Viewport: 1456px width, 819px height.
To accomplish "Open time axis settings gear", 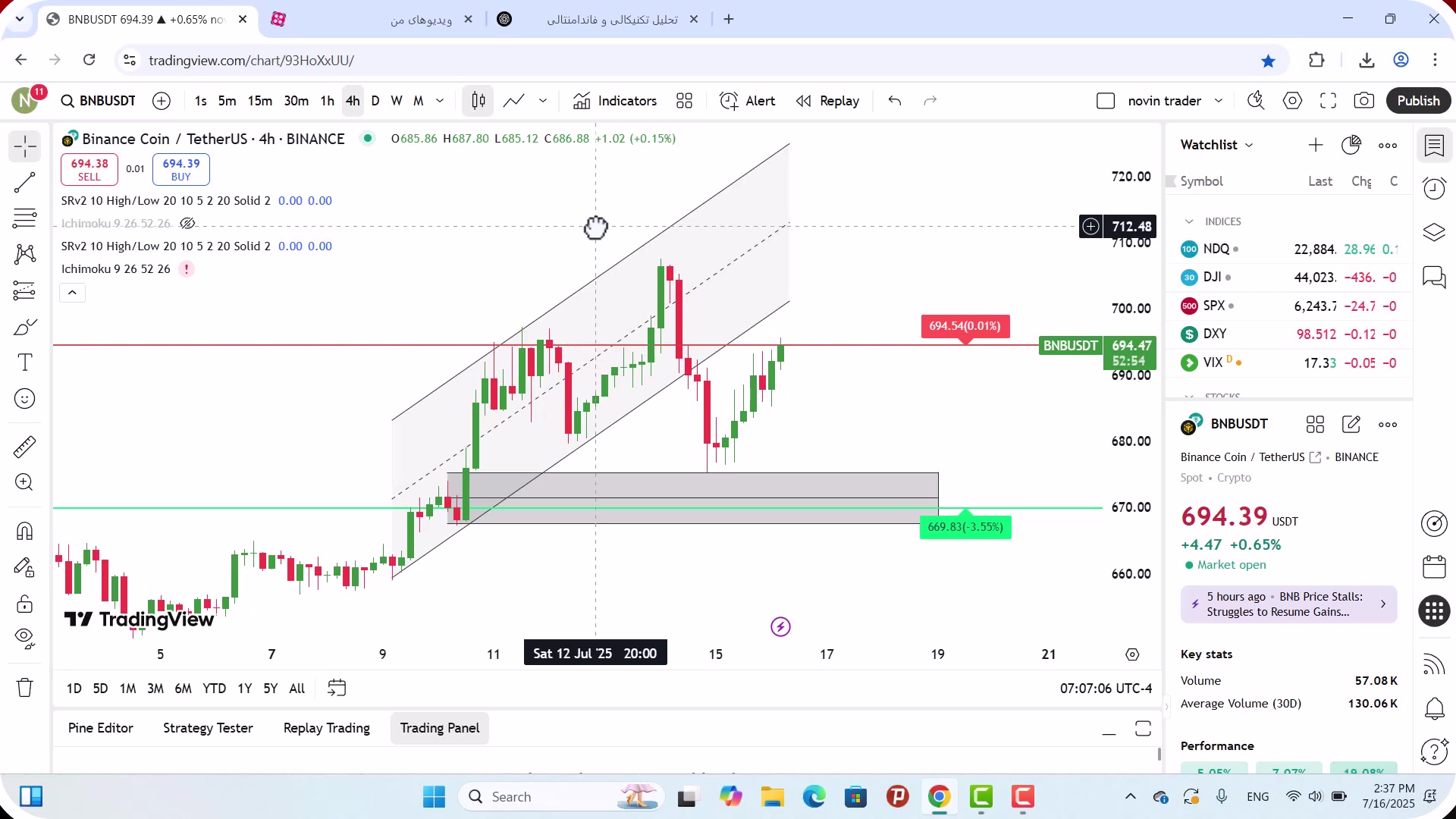I will [x=1132, y=654].
